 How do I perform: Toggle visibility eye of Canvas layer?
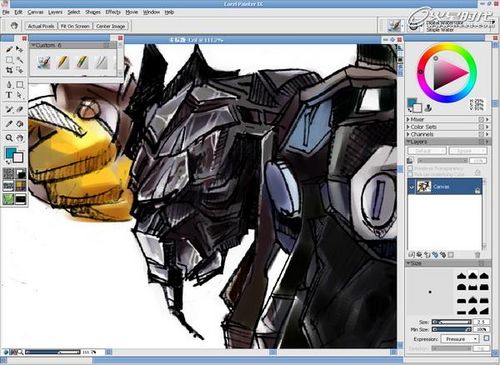pyautogui.click(x=411, y=187)
